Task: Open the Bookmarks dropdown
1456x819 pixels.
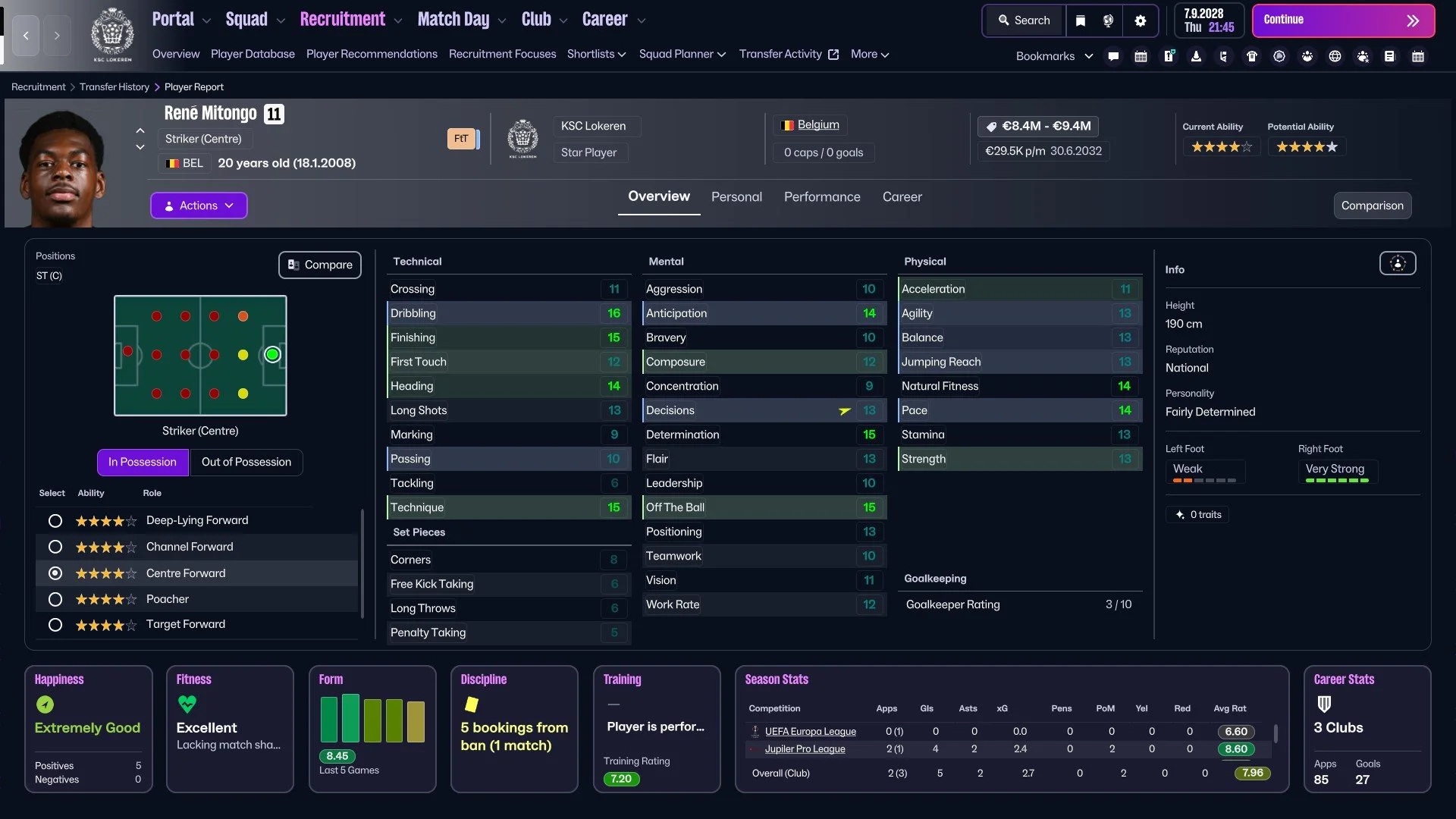Action: pyautogui.click(x=1054, y=56)
